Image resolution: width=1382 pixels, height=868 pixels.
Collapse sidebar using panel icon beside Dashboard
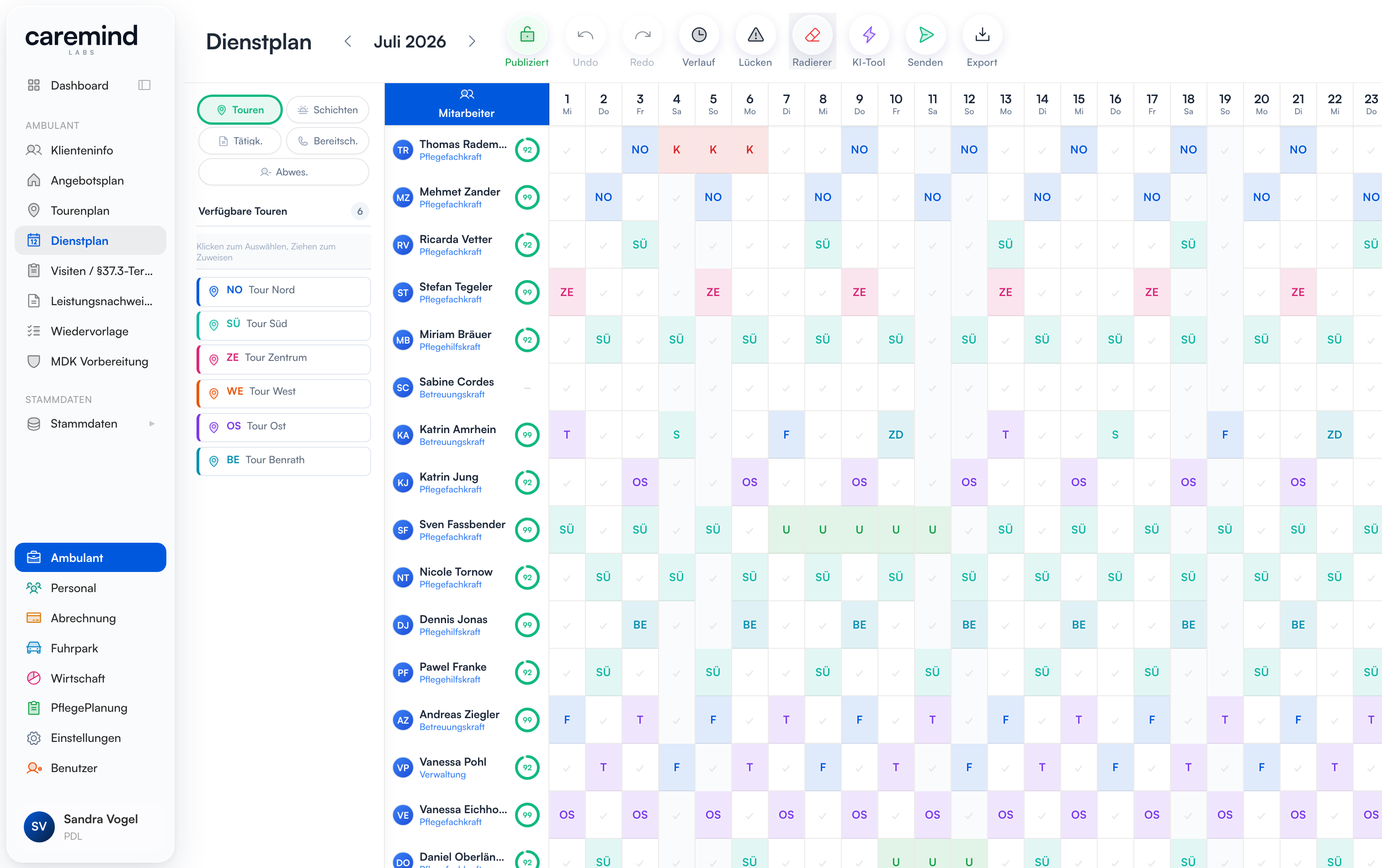point(144,85)
